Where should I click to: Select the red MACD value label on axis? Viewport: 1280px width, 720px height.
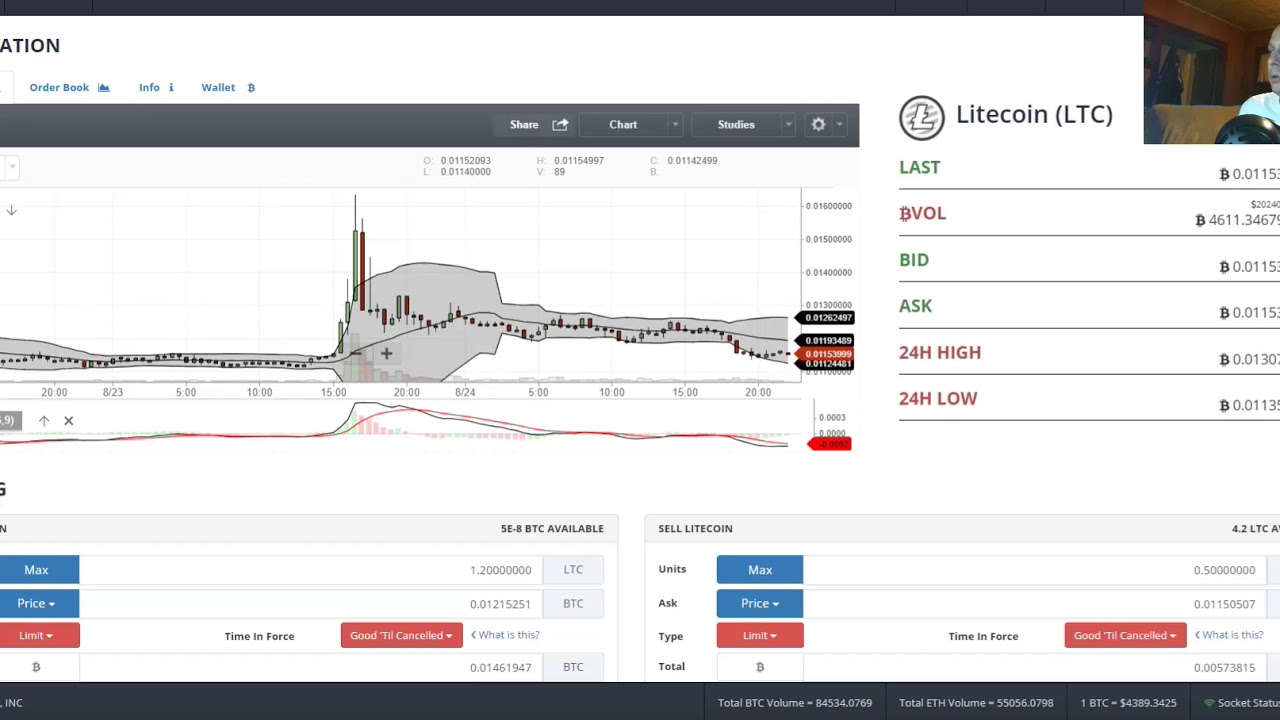pos(829,444)
